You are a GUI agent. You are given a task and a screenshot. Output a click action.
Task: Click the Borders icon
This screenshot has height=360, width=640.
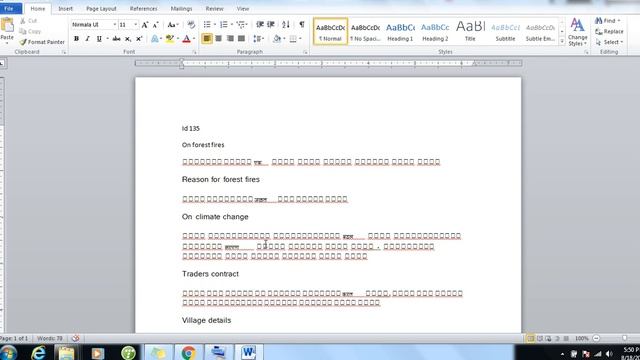coord(293,39)
